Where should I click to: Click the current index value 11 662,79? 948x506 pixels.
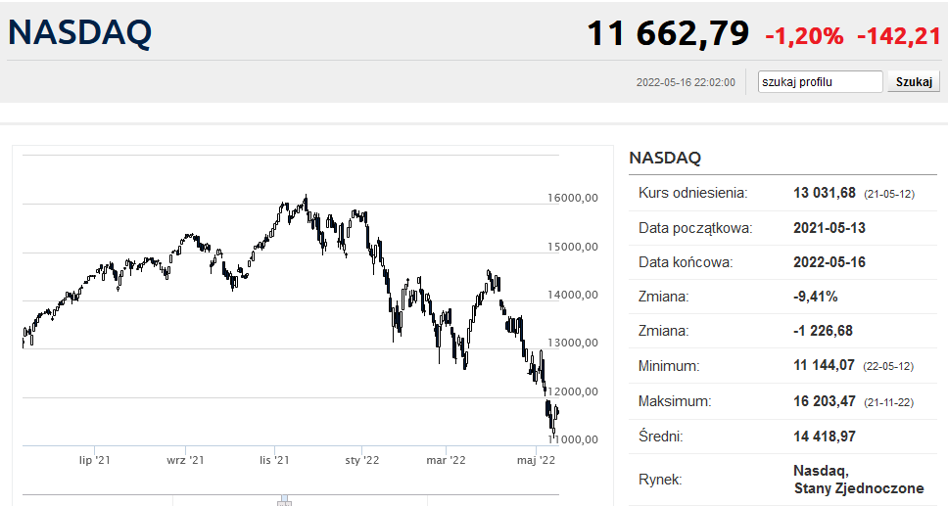pyautogui.click(x=667, y=34)
